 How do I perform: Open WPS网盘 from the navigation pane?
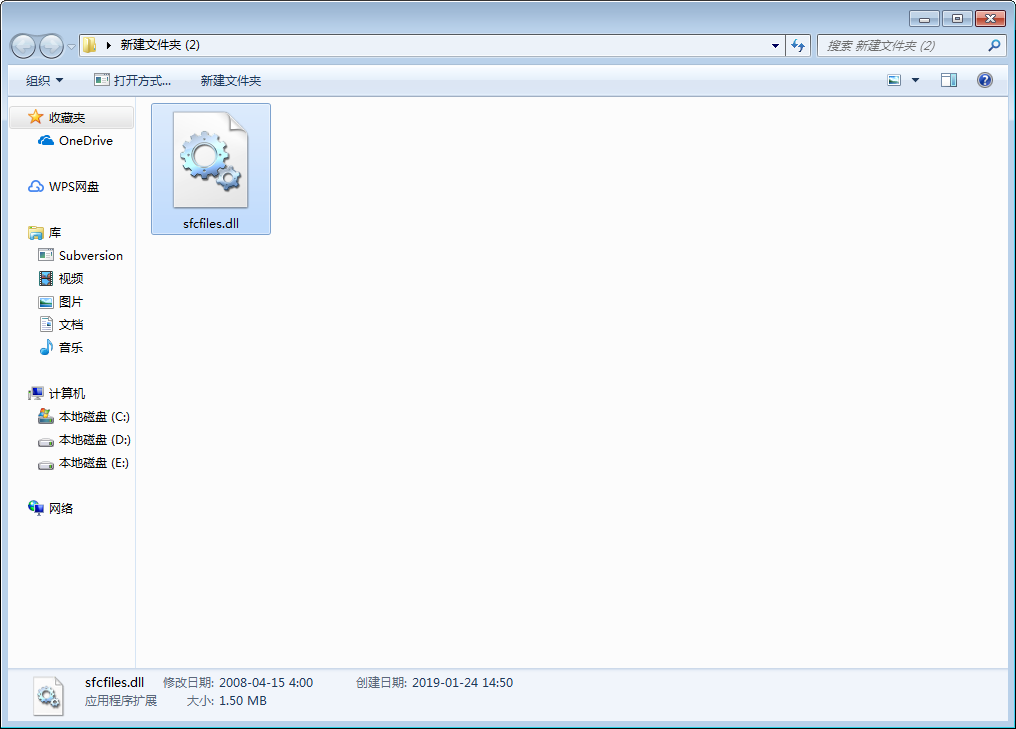(75, 186)
